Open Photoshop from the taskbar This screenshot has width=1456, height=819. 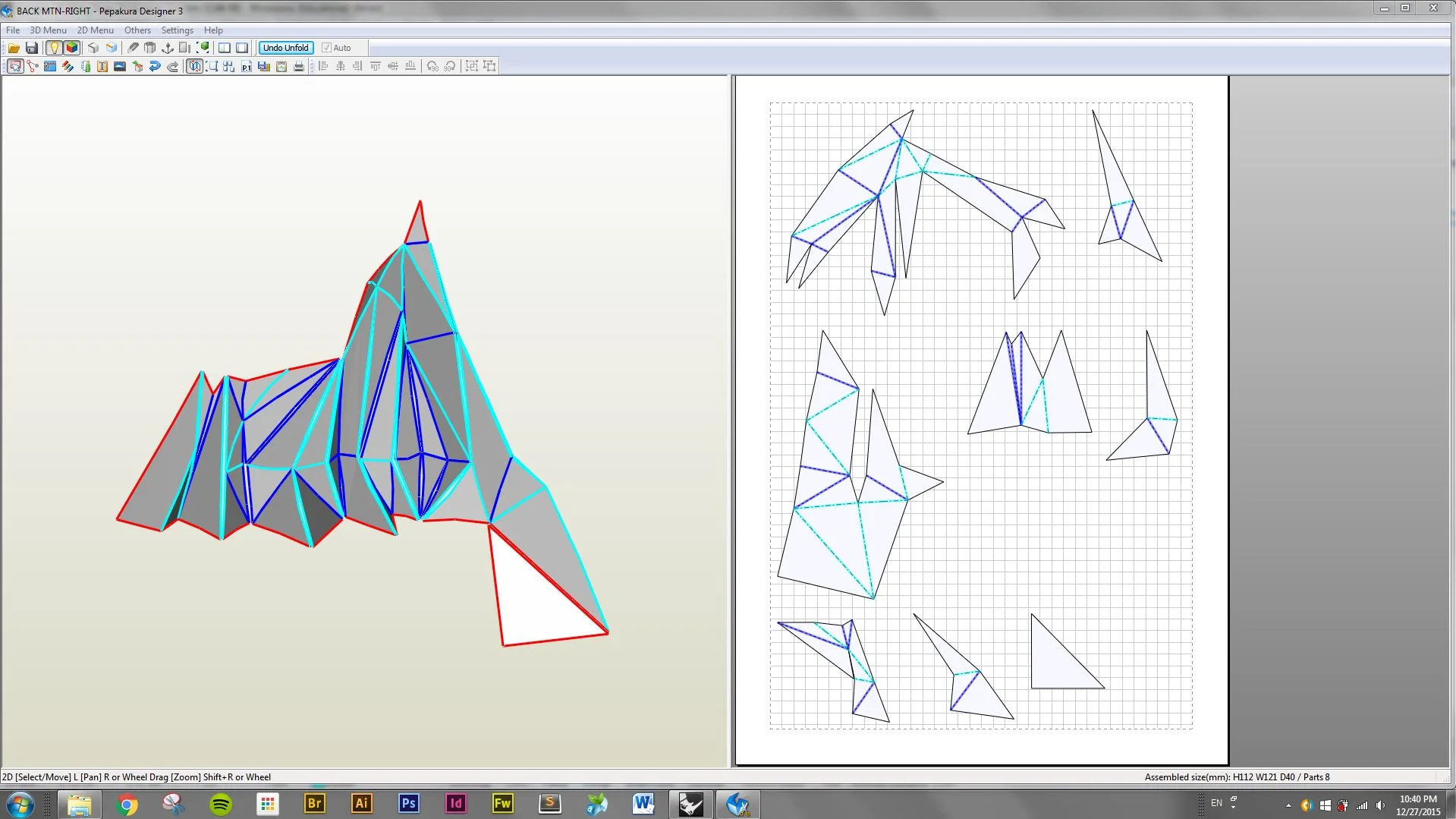click(x=408, y=804)
